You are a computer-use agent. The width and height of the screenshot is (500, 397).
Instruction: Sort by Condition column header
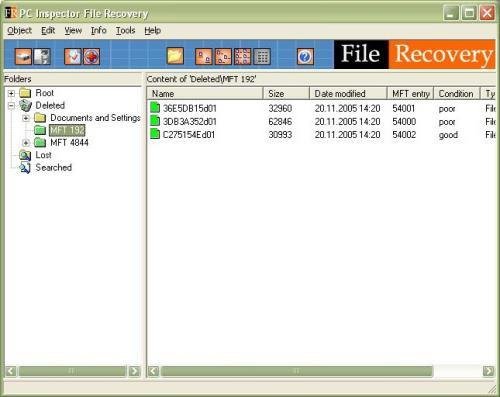point(457,94)
